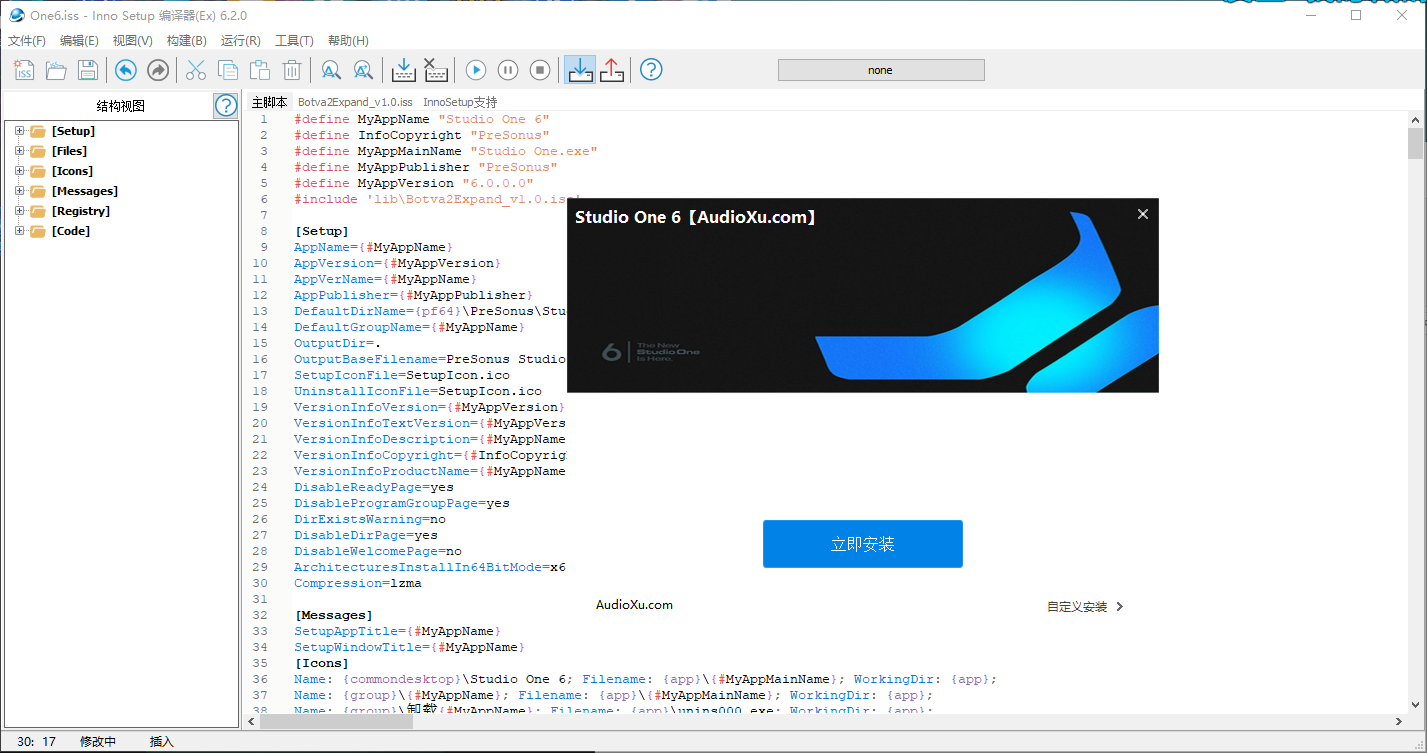Viewport: 1427px width, 753px height.
Task: Click the 立即安装 install button
Action: (863, 544)
